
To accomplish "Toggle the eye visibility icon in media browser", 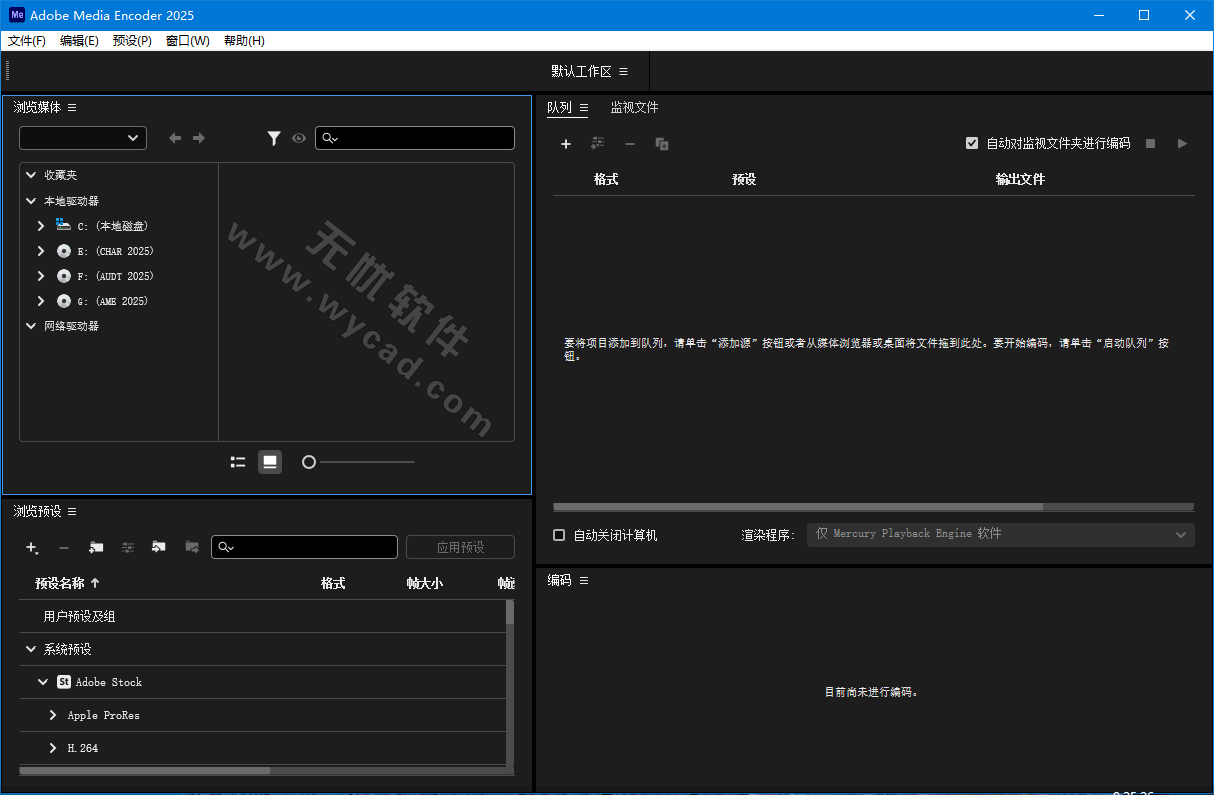I will tap(299, 138).
